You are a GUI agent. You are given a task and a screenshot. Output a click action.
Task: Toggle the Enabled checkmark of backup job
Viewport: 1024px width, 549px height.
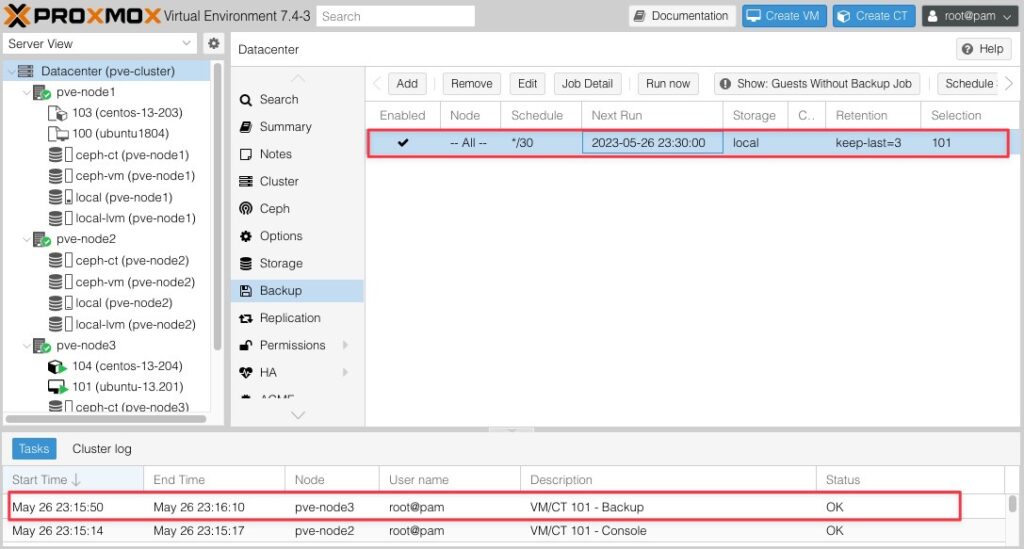tap(403, 142)
